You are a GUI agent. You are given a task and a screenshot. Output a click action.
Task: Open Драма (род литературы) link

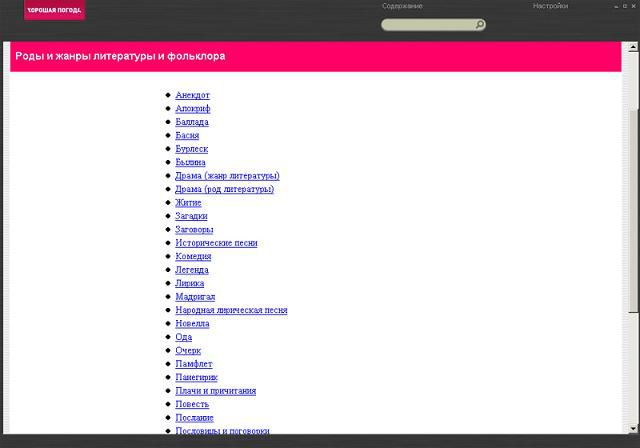tap(224, 189)
